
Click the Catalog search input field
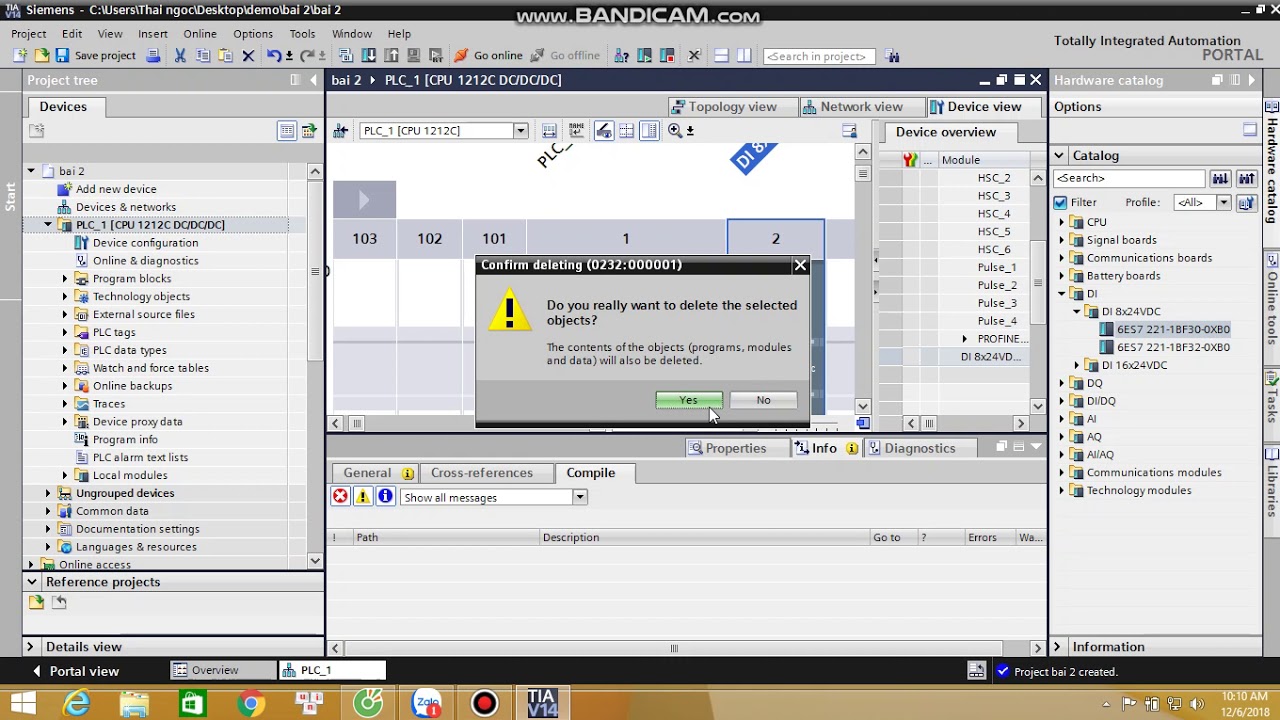1130,178
